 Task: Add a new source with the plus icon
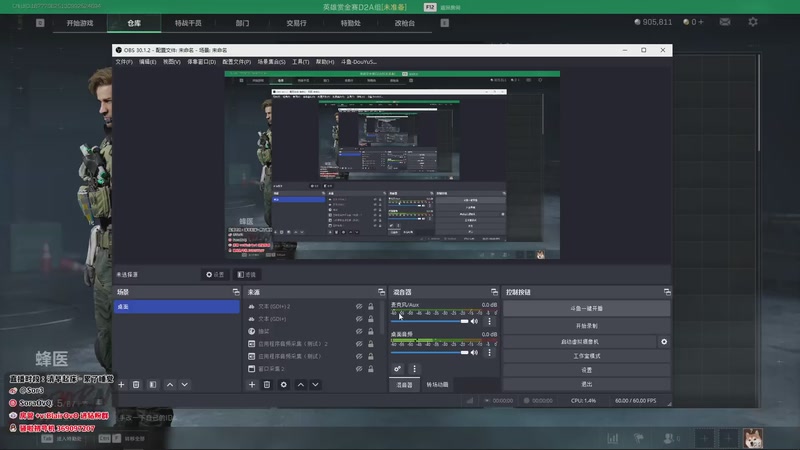pos(252,385)
